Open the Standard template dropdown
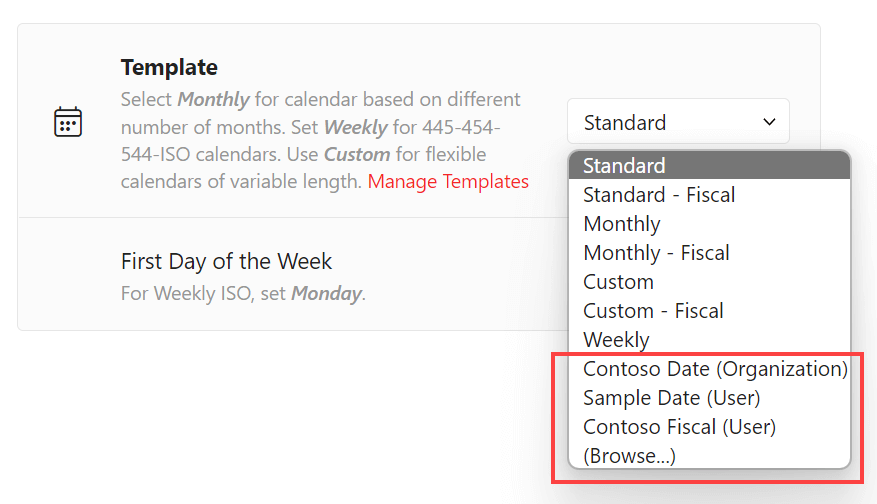The height and width of the screenshot is (504, 877). 678,121
